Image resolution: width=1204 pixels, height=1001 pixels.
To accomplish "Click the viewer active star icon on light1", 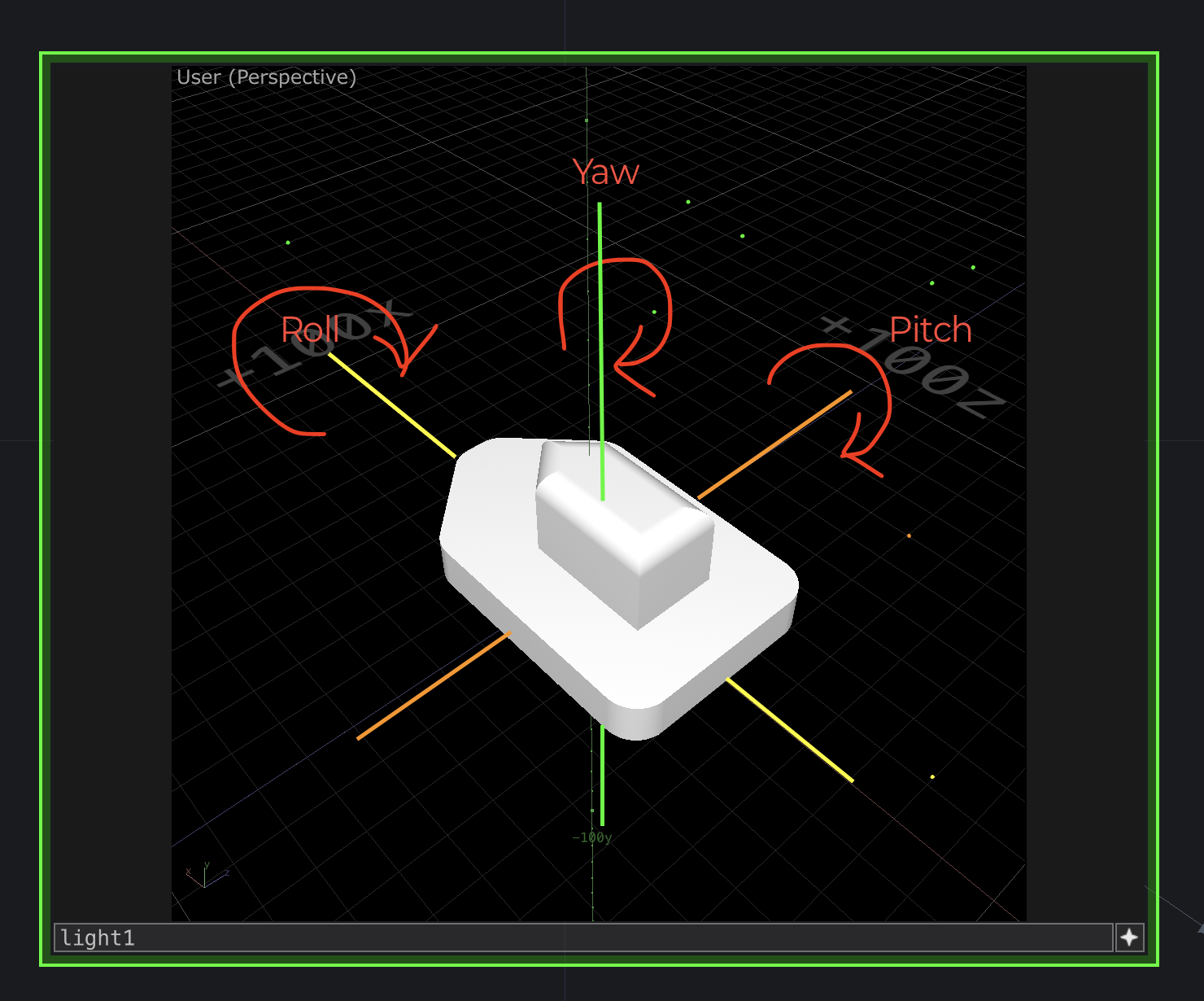I will point(1129,938).
